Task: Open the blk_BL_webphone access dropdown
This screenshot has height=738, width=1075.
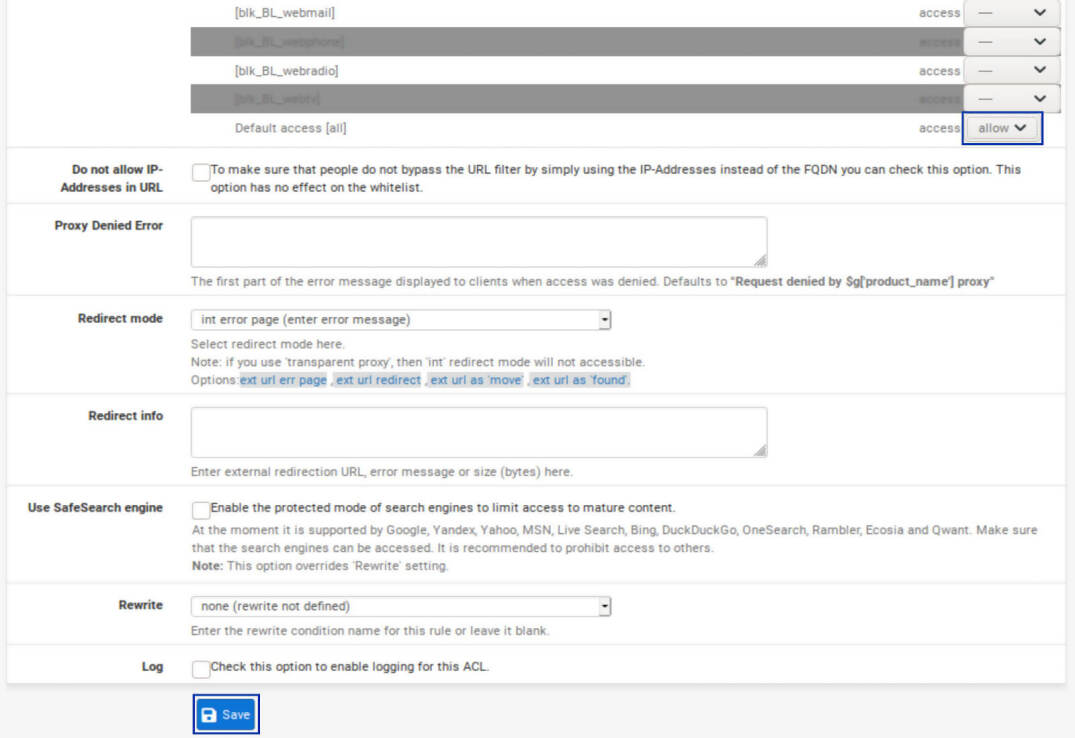Action: (1012, 41)
